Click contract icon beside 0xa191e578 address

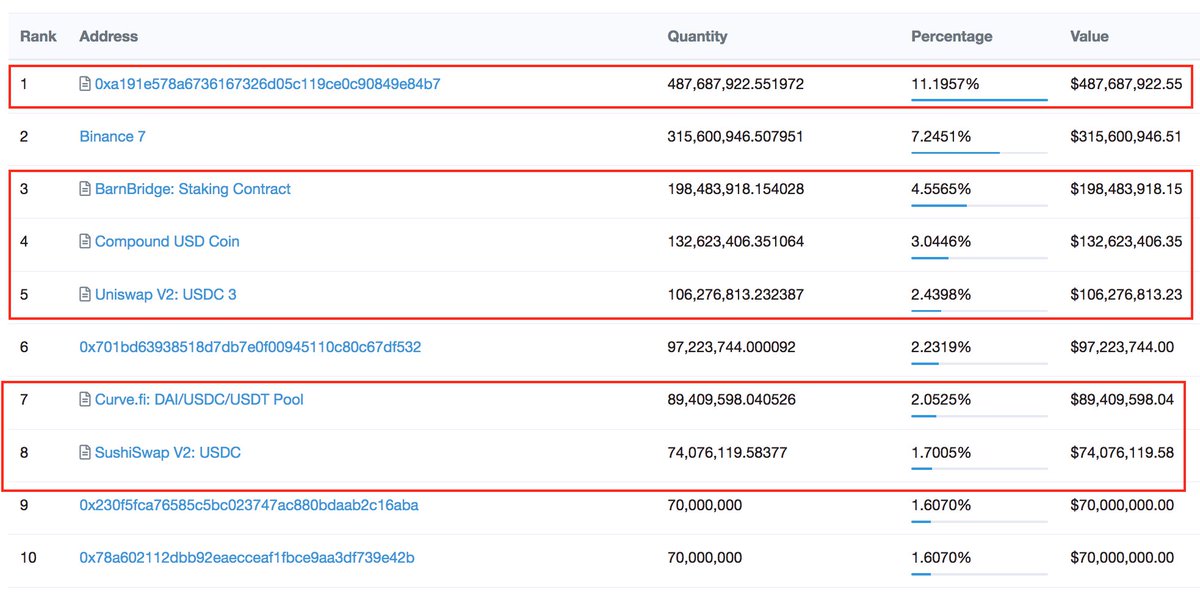(85, 85)
